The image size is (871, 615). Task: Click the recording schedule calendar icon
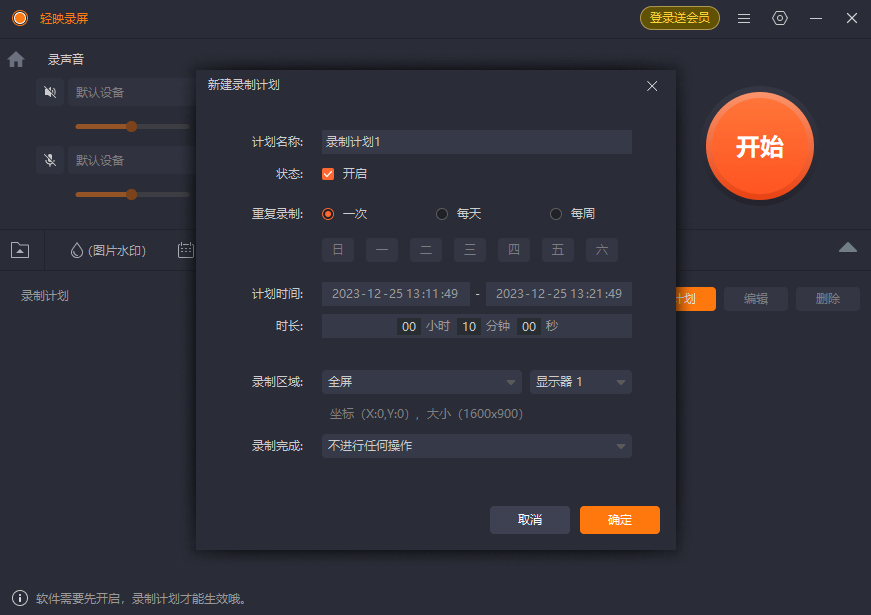click(185, 250)
